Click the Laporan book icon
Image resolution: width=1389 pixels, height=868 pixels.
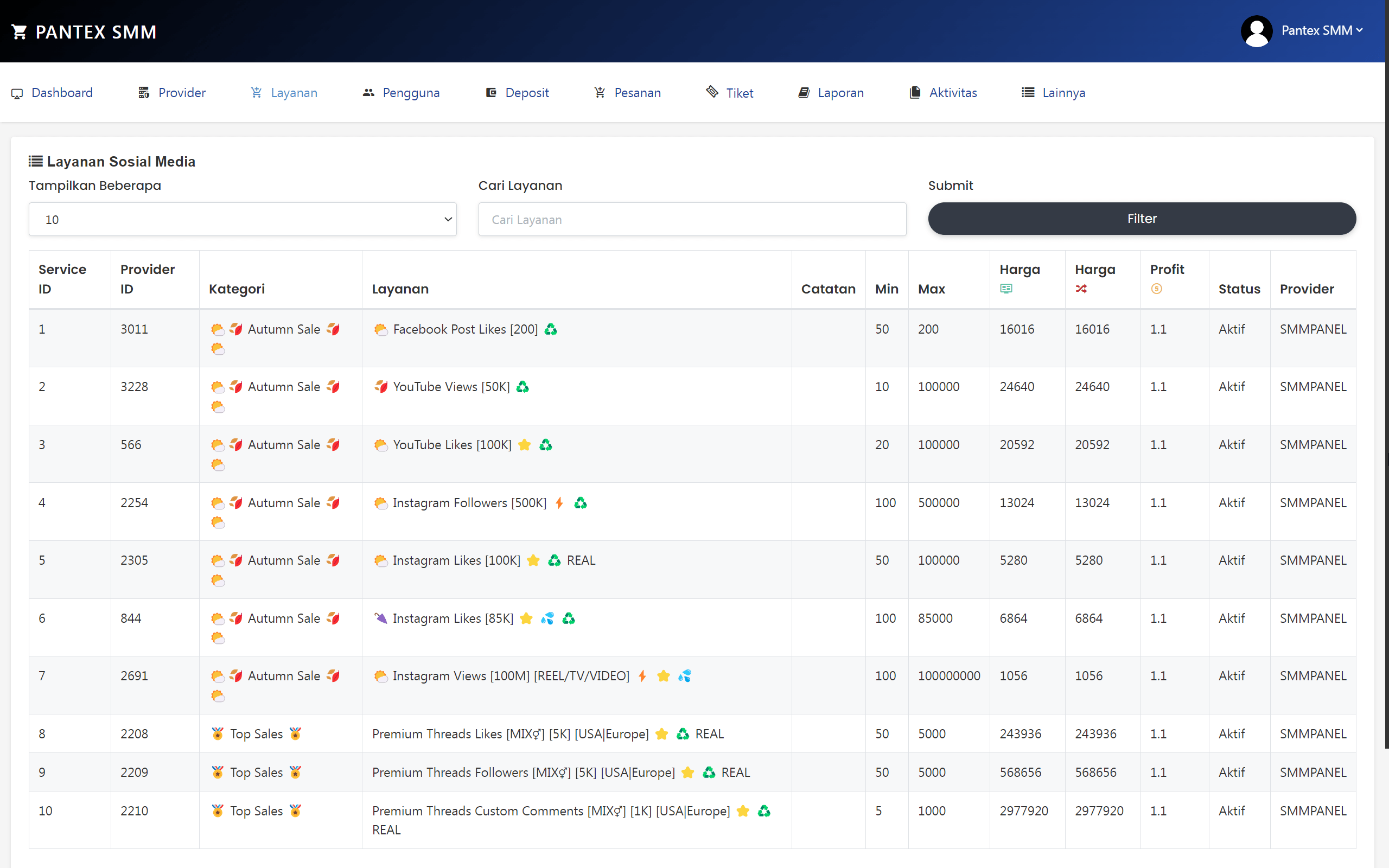coord(804,92)
